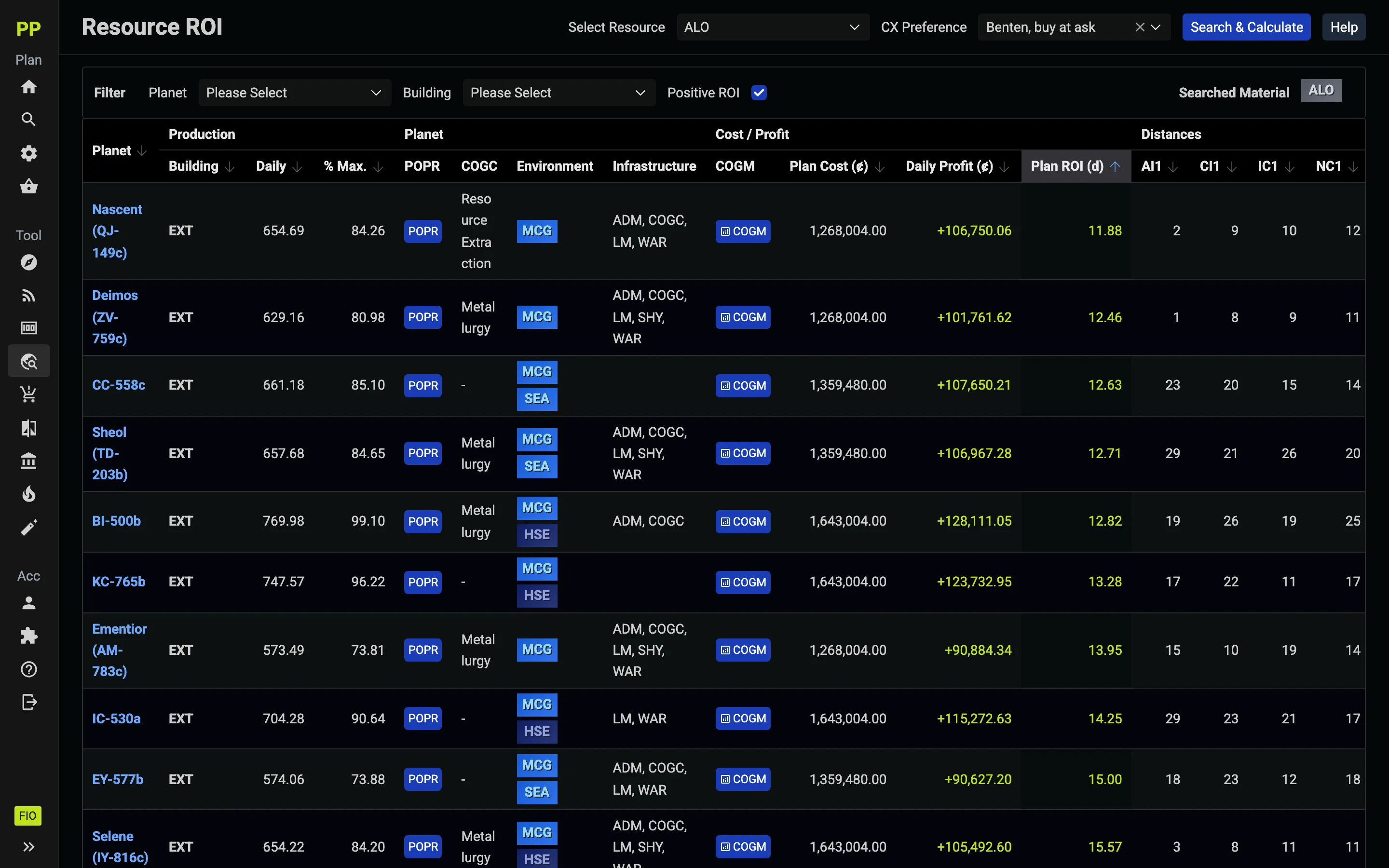Open the question mark help icon

29,669
